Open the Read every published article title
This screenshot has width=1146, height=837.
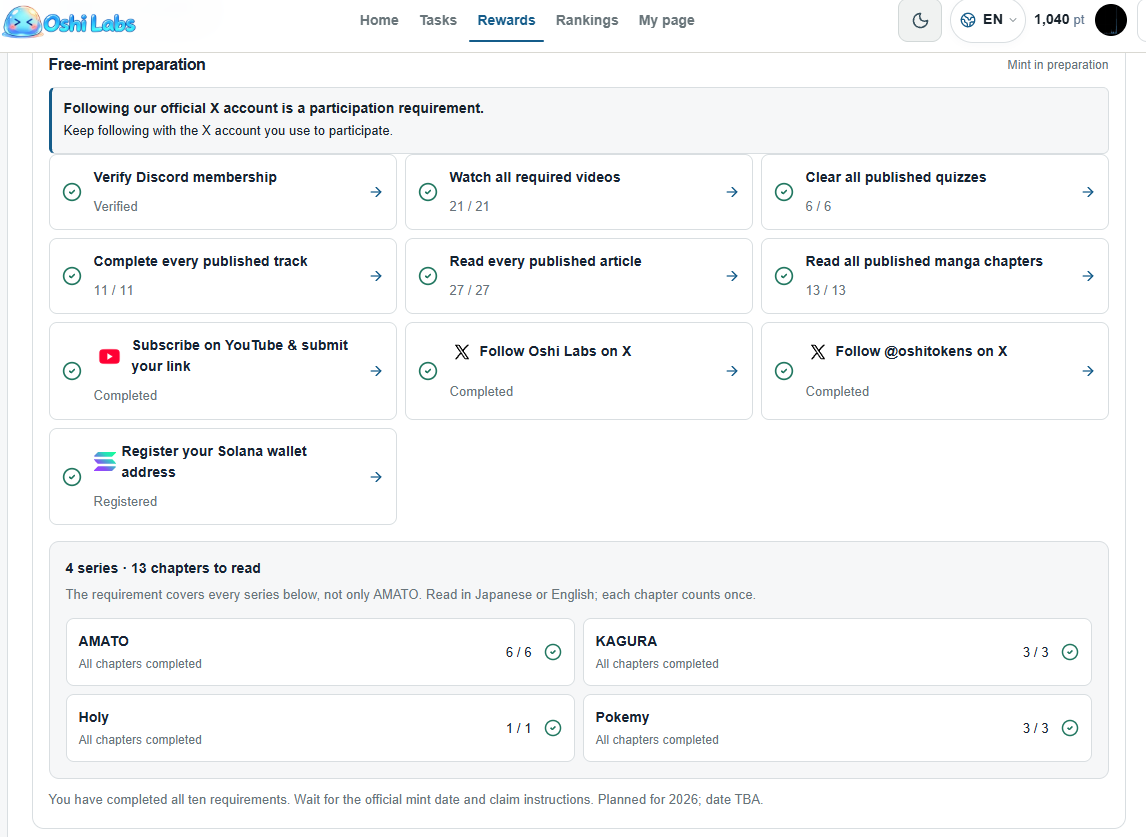545,261
